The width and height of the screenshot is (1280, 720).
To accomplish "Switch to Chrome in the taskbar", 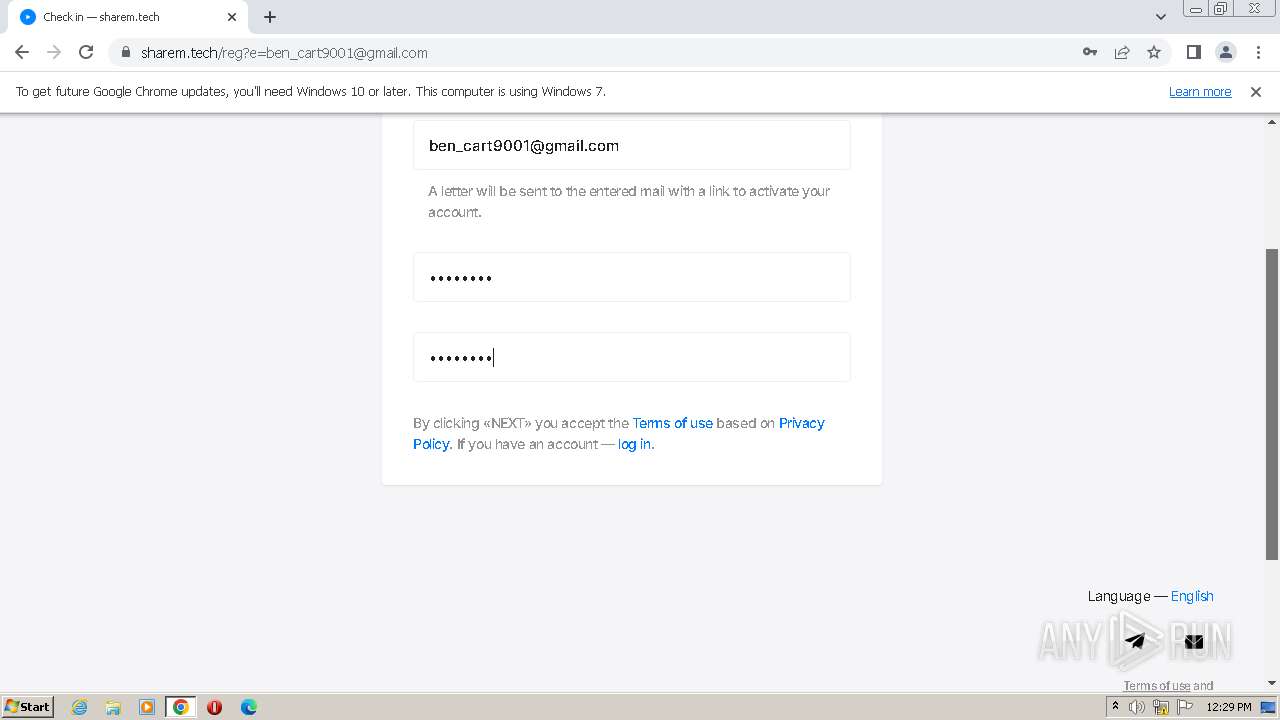I will coord(181,707).
